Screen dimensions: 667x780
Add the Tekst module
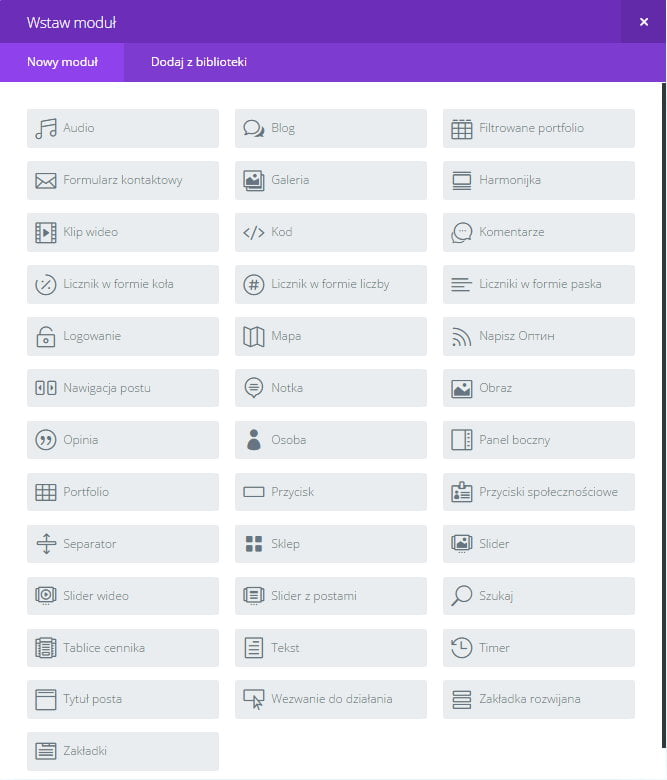click(330, 648)
